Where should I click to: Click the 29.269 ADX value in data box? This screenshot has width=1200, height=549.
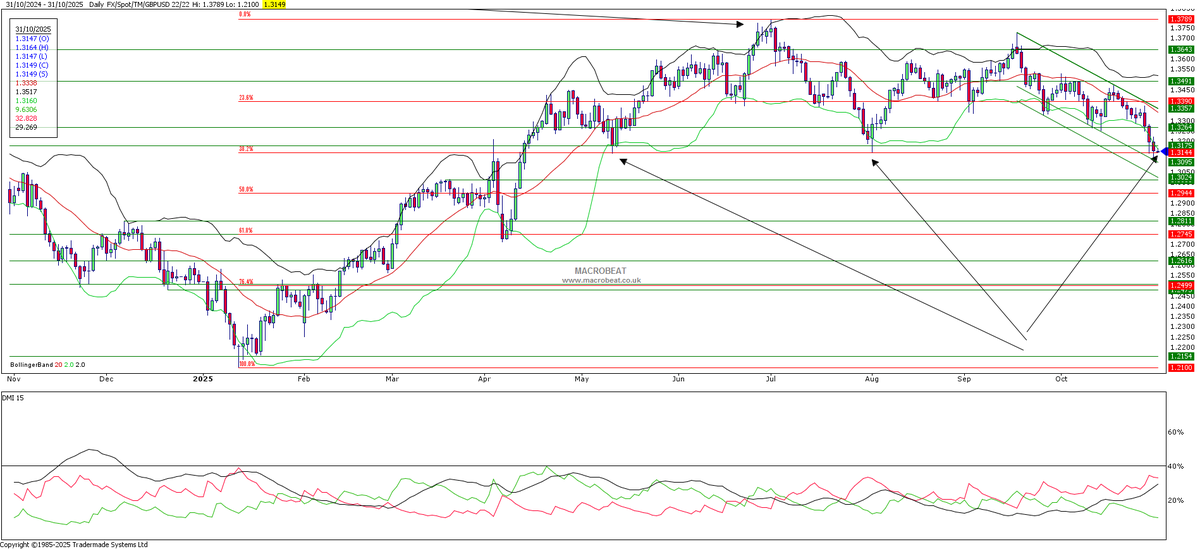pyautogui.click(x=26, y=129)
